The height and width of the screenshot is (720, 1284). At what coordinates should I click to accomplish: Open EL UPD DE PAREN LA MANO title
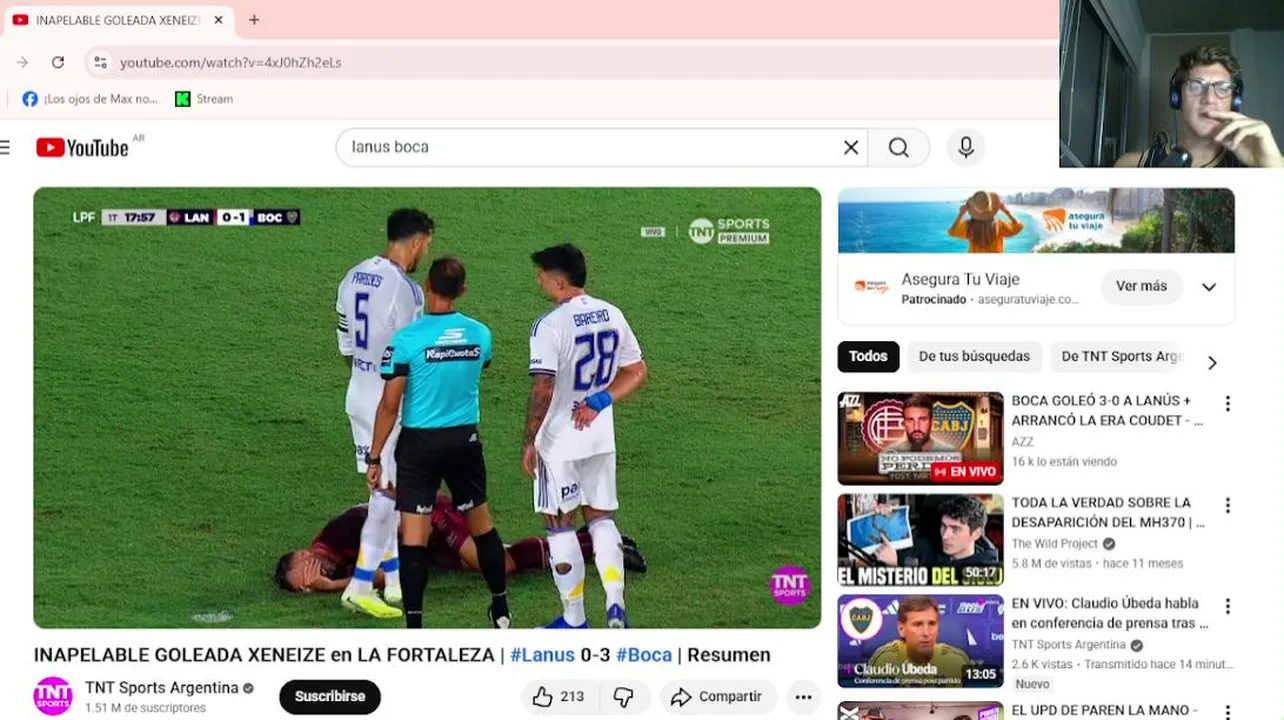(1105, 711)
